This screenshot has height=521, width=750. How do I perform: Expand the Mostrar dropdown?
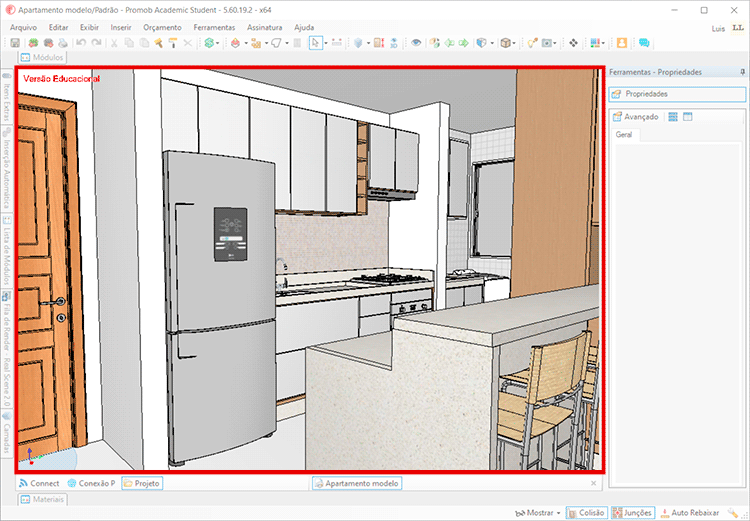(x=538, y=512)
